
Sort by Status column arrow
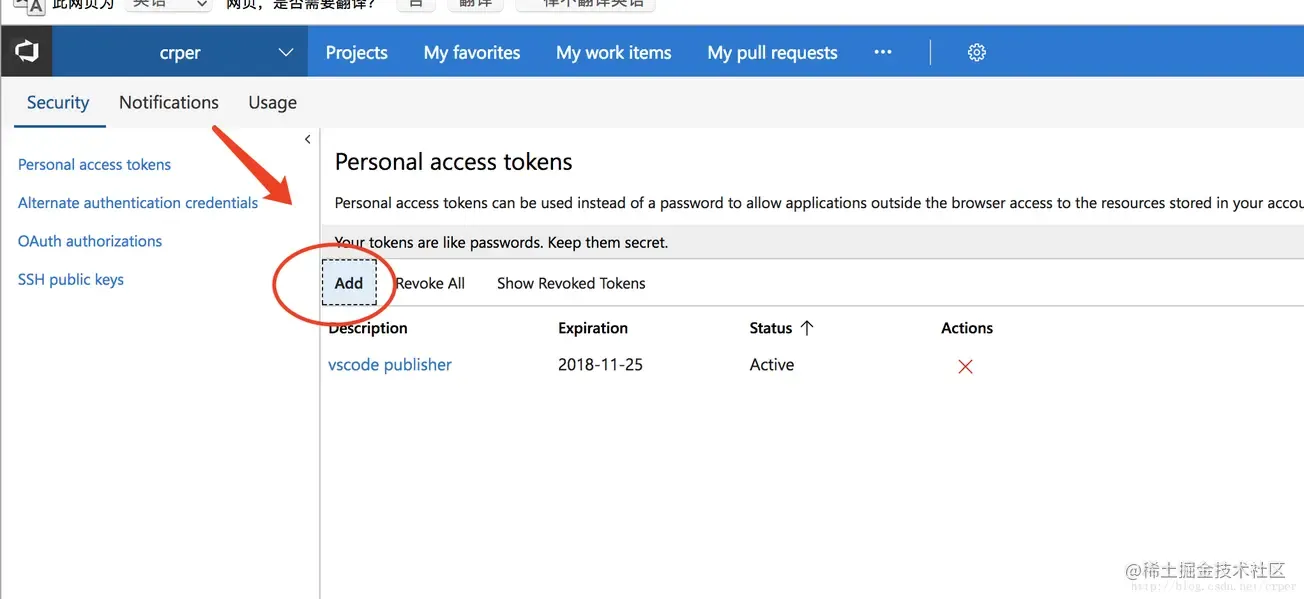coord(807,328)
